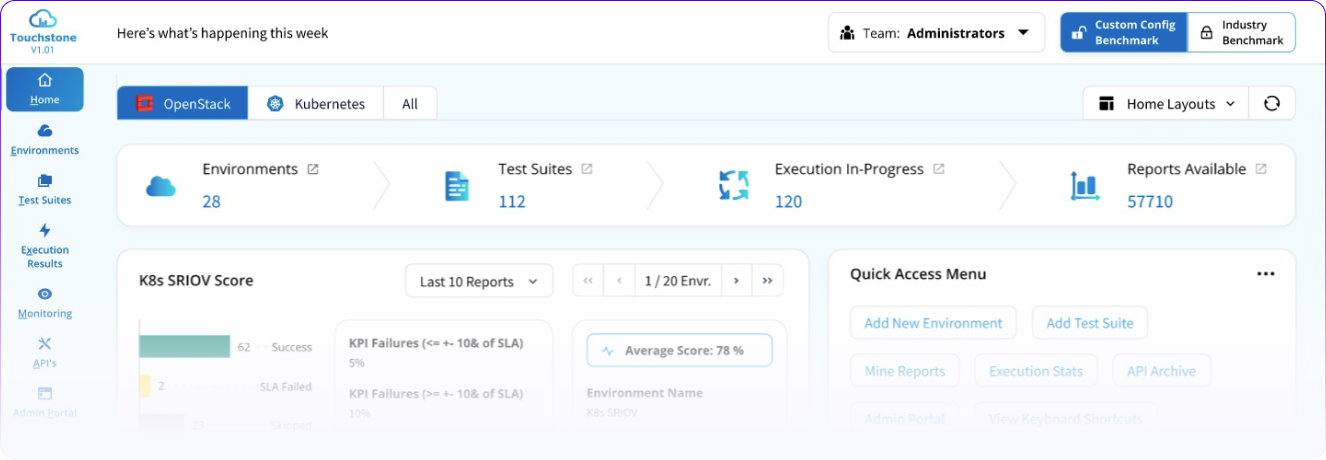
Task: Switch to Custom Config Benchmark mode
Action: [1123, 33]
